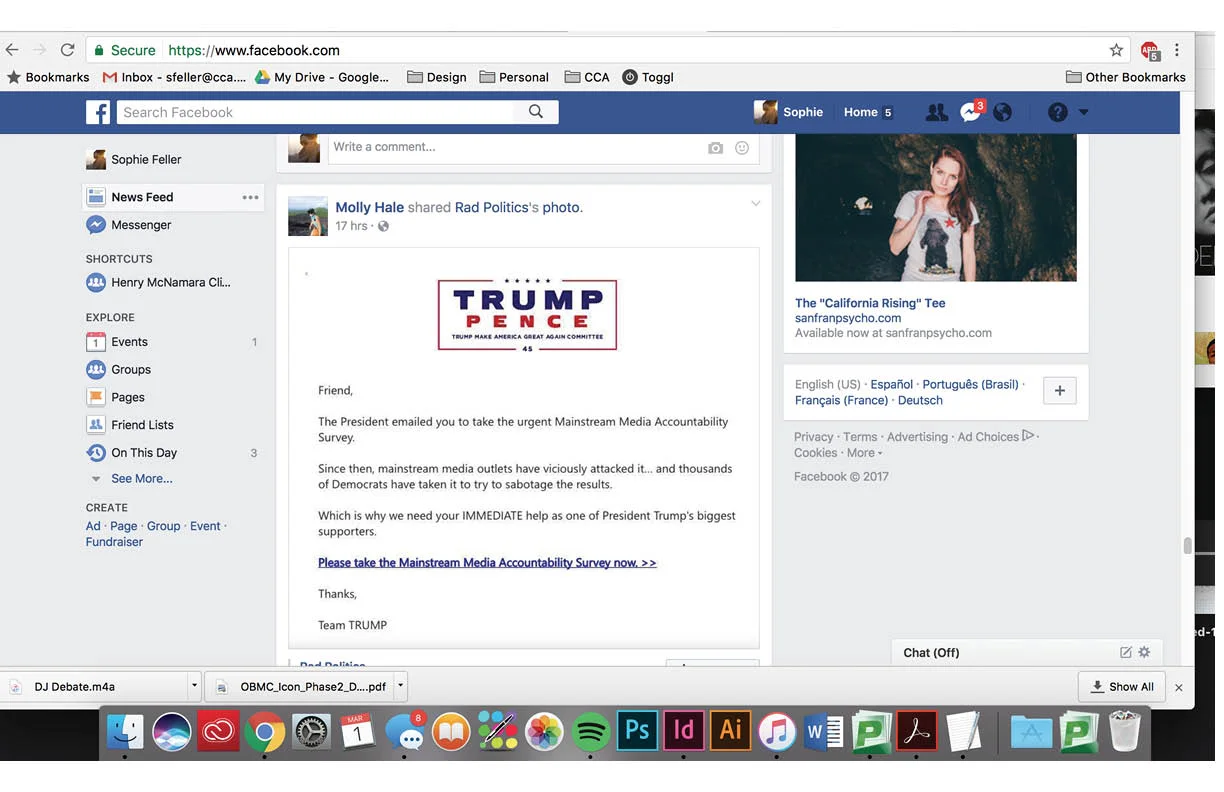Open OBMC_Icon PDF download menu arrow
The height and width of the screenshot is (792, 1224).
(400, 687)
